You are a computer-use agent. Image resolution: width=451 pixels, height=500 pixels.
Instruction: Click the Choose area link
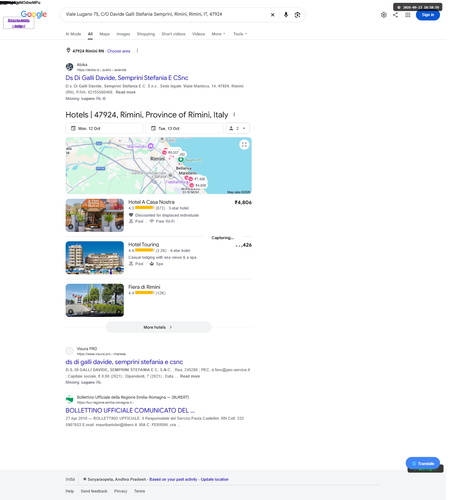pos(119,51)
